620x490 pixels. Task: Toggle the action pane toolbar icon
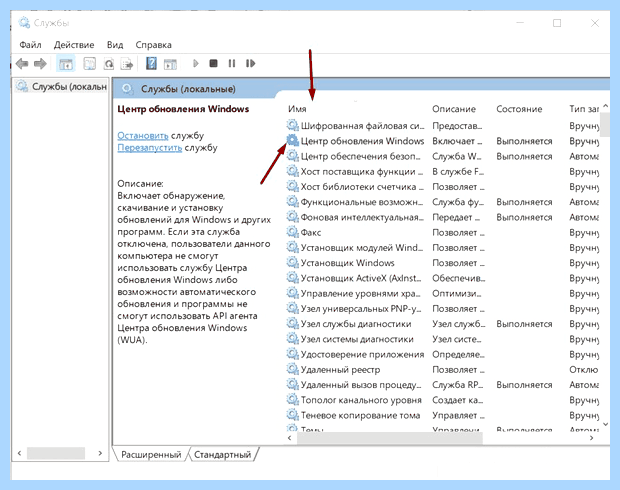click(170, 64)
